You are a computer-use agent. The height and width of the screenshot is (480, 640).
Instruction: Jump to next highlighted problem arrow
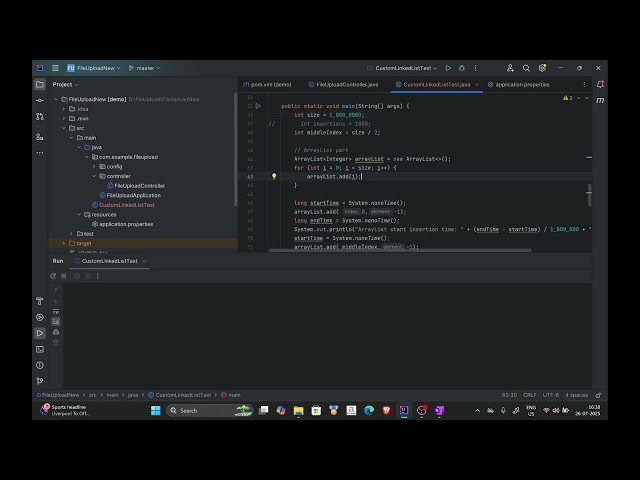coord(587,98)
